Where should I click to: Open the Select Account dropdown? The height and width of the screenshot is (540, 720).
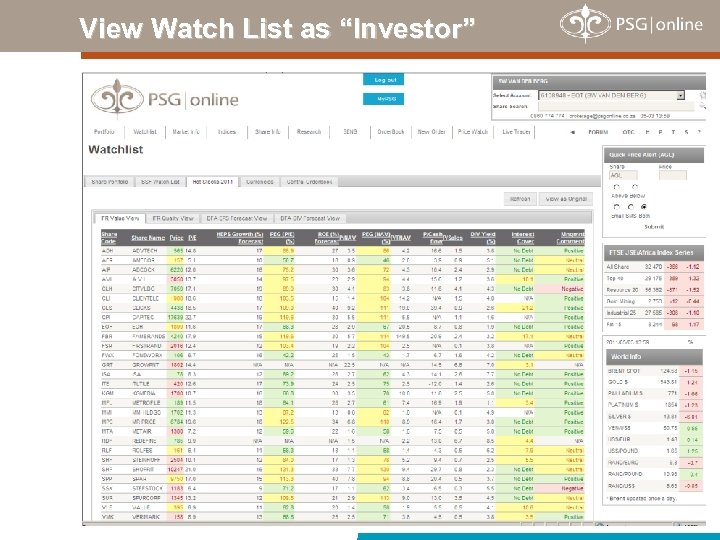click(x=612, y=96)
